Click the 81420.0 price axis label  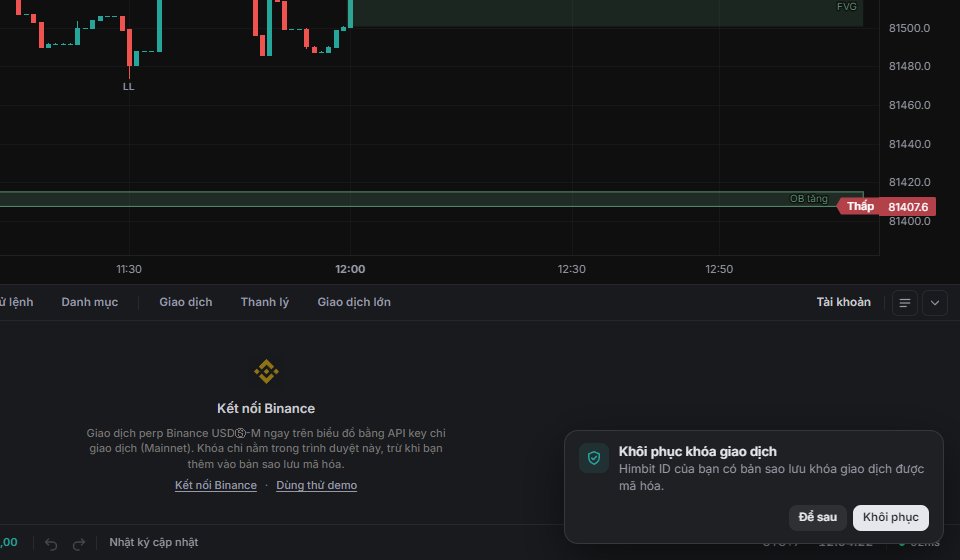[x=909, y=182]
